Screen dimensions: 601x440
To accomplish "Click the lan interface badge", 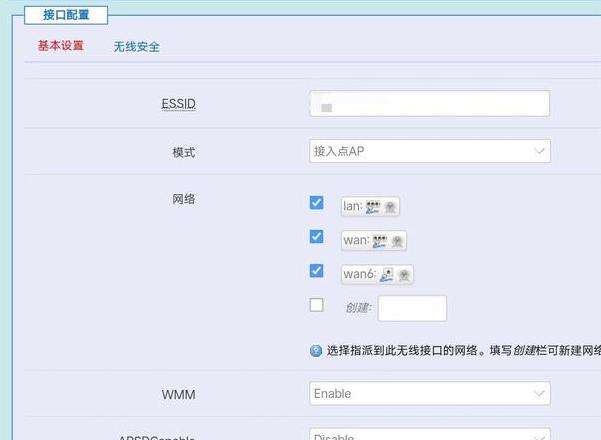I will [370, 206].
